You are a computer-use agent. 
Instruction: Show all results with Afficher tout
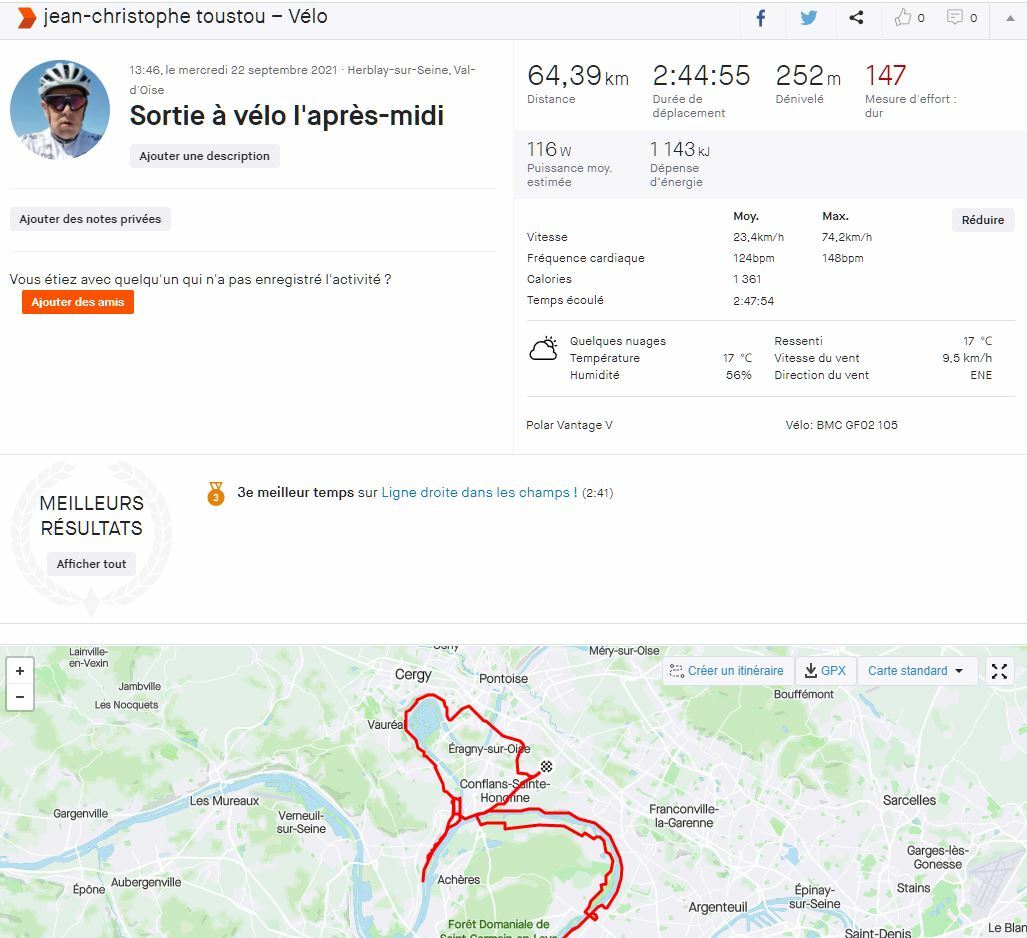coord(91,564)
